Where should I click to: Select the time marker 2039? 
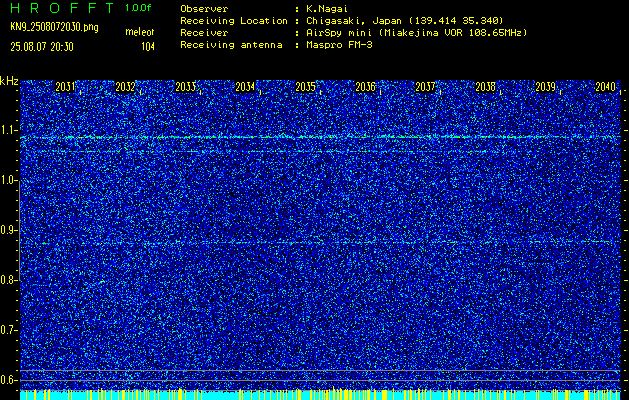click(x=546, y=87)
